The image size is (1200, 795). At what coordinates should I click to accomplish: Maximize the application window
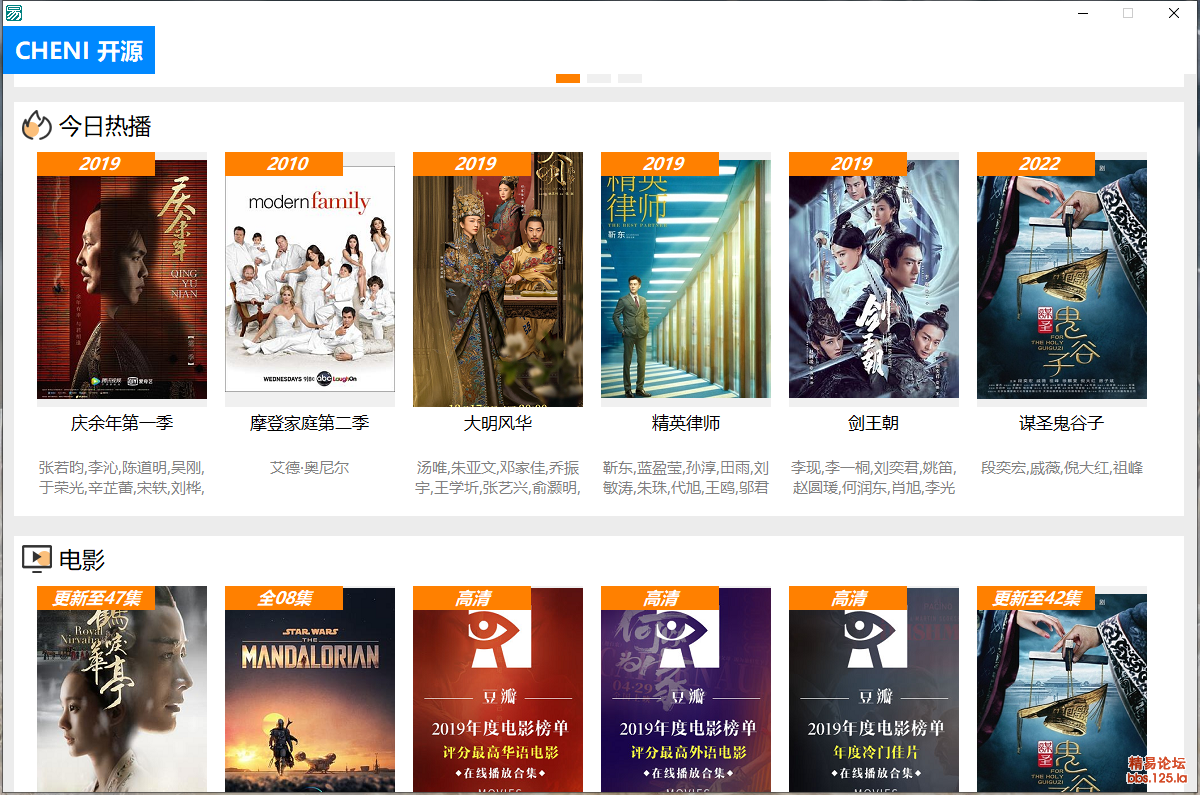coord(1128,13)
